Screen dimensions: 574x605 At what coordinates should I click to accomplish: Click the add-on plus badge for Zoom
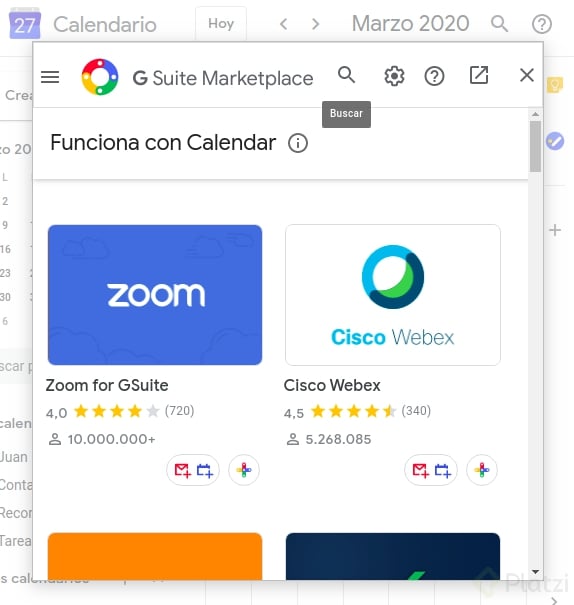point(244,470)
